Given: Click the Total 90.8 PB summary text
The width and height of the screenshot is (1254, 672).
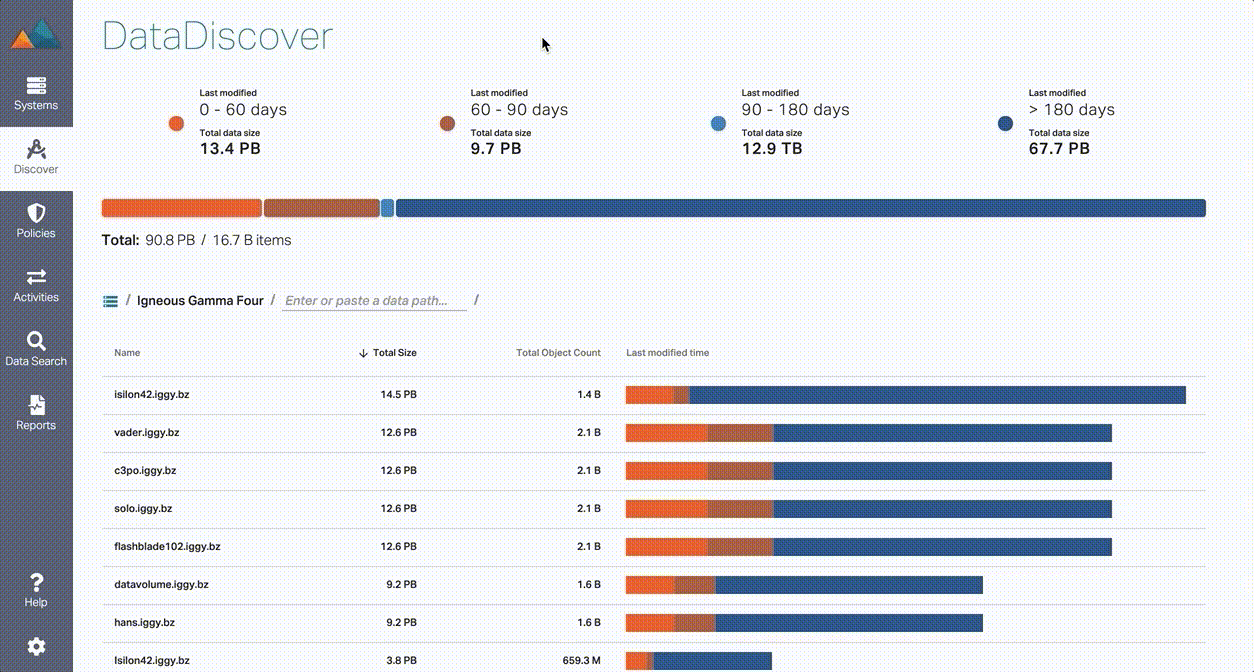Looking at the screenshot, I should click(x=197, y=240).
